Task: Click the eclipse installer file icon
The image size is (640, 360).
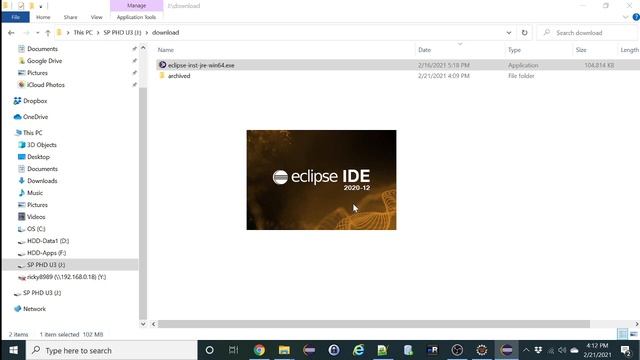Action: click(x=162, y=65)
